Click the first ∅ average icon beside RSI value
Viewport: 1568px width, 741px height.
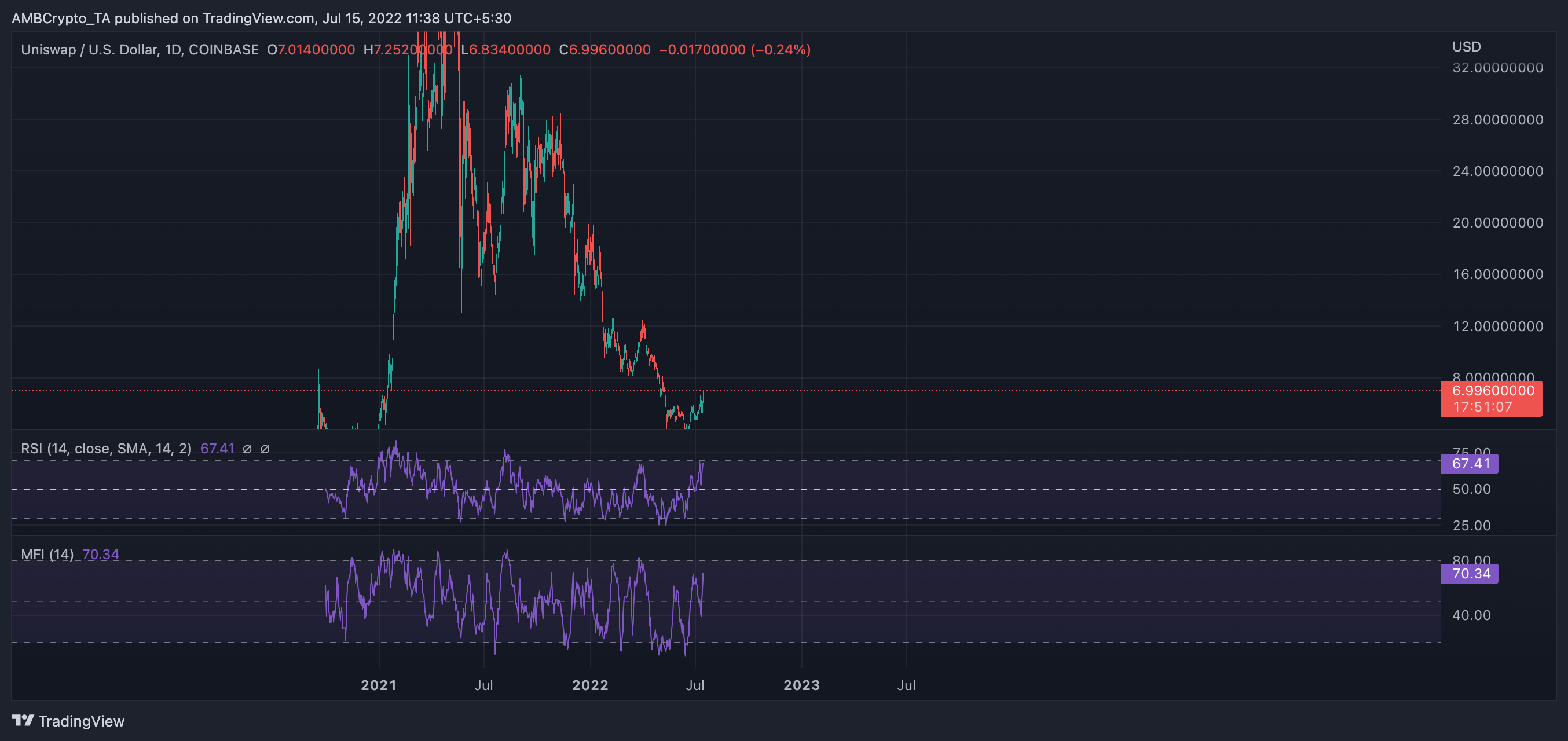coord(247,449)
